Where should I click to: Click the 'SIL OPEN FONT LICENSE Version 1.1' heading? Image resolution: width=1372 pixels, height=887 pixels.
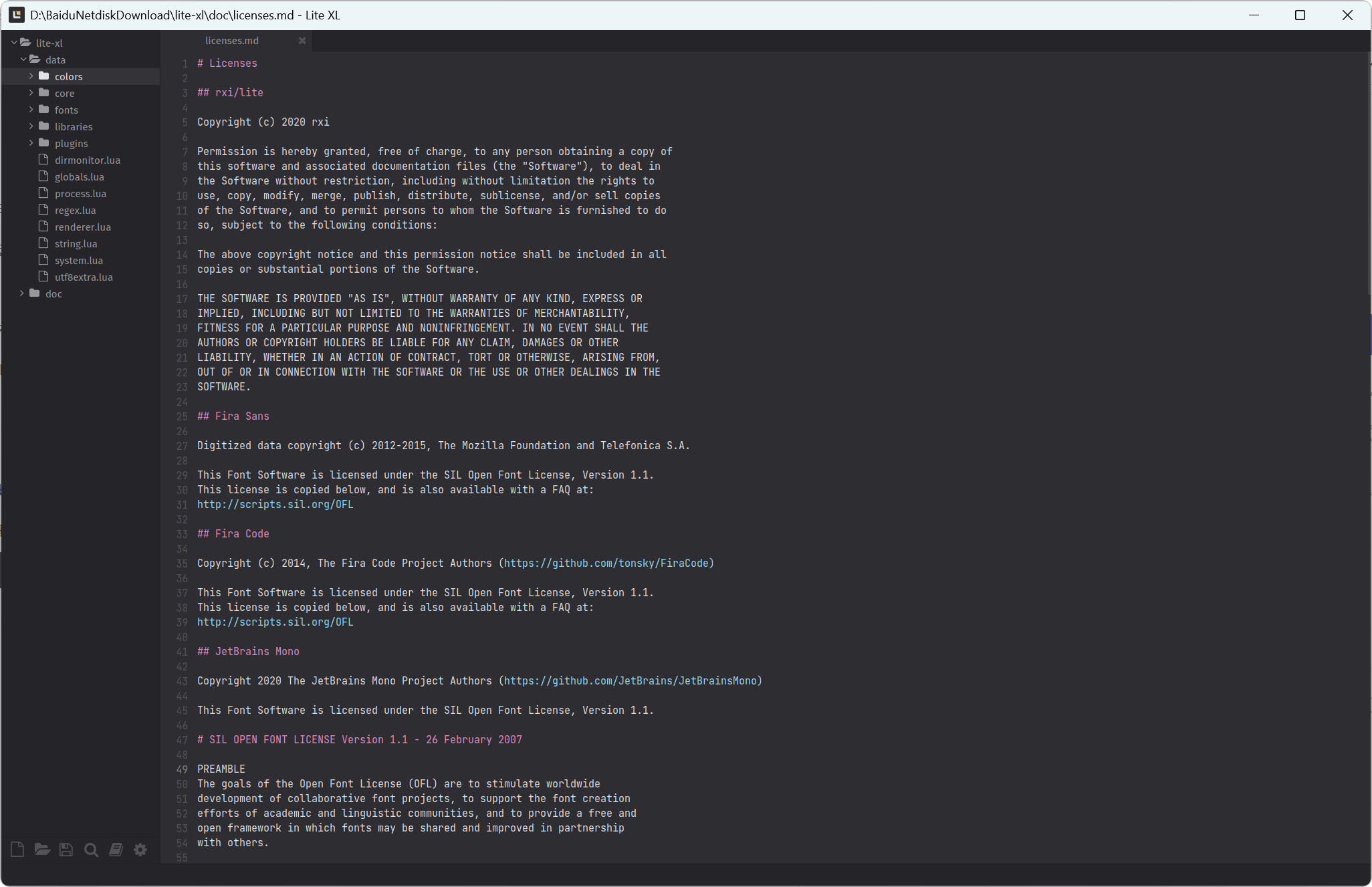tap(360, 740)
